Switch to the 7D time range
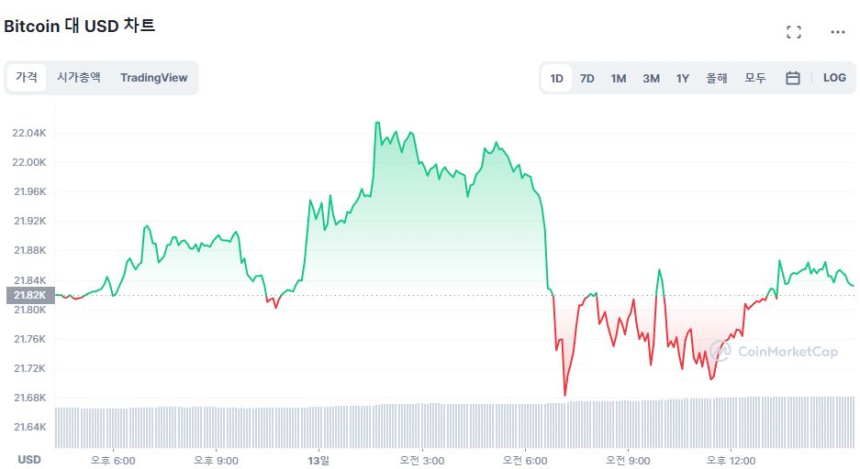 tap(587, 78)
